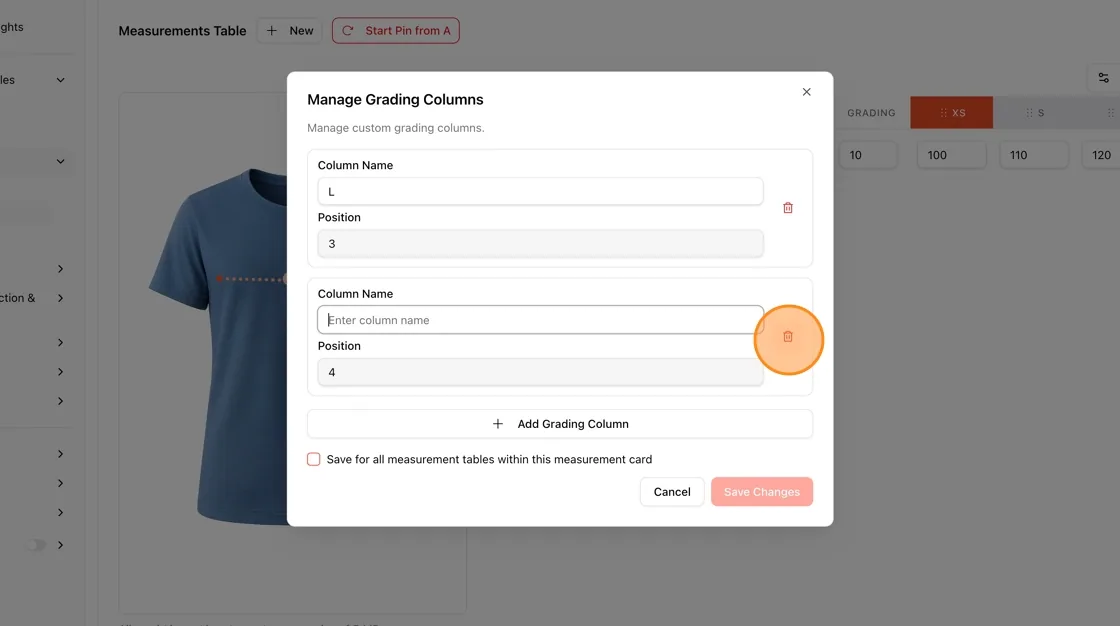Click the measurement cell showing 120
The height and width of the screenshot is (626, 1120).
click(1102, 155)
